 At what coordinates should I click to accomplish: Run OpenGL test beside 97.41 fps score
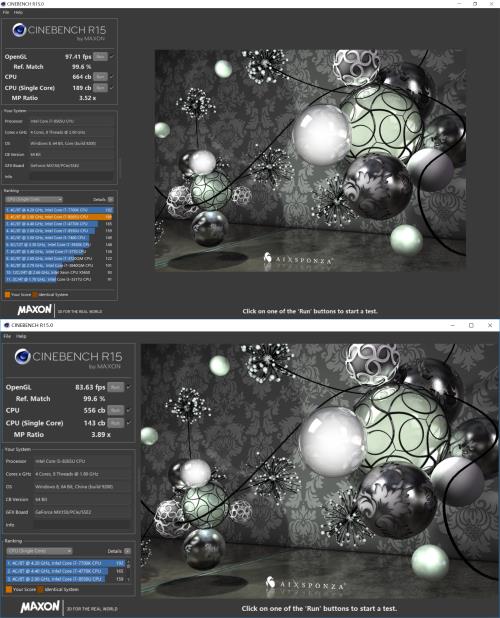100,57
